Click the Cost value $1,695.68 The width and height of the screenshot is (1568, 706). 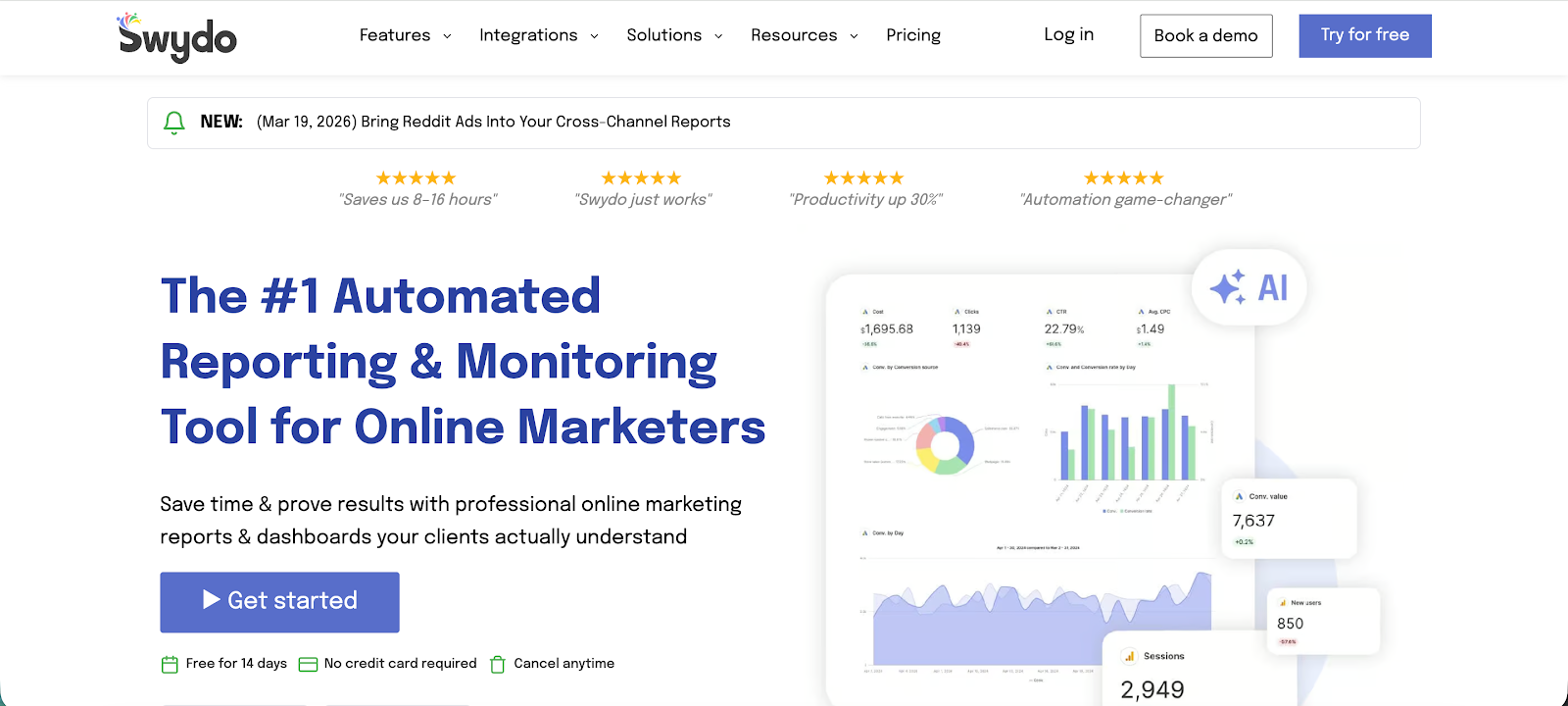click(x=887, y=329)
